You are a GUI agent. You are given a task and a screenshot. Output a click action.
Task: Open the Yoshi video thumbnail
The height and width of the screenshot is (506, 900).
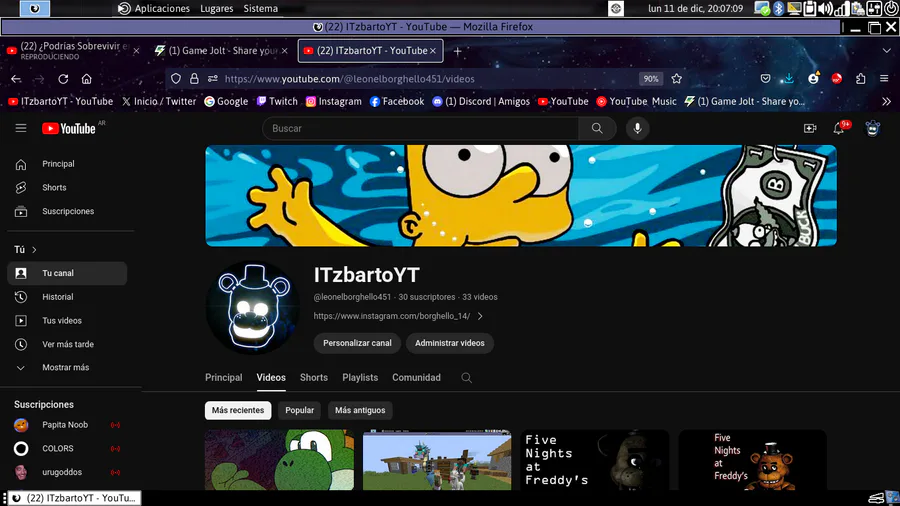pyautogui.click(x=280, y=460)
